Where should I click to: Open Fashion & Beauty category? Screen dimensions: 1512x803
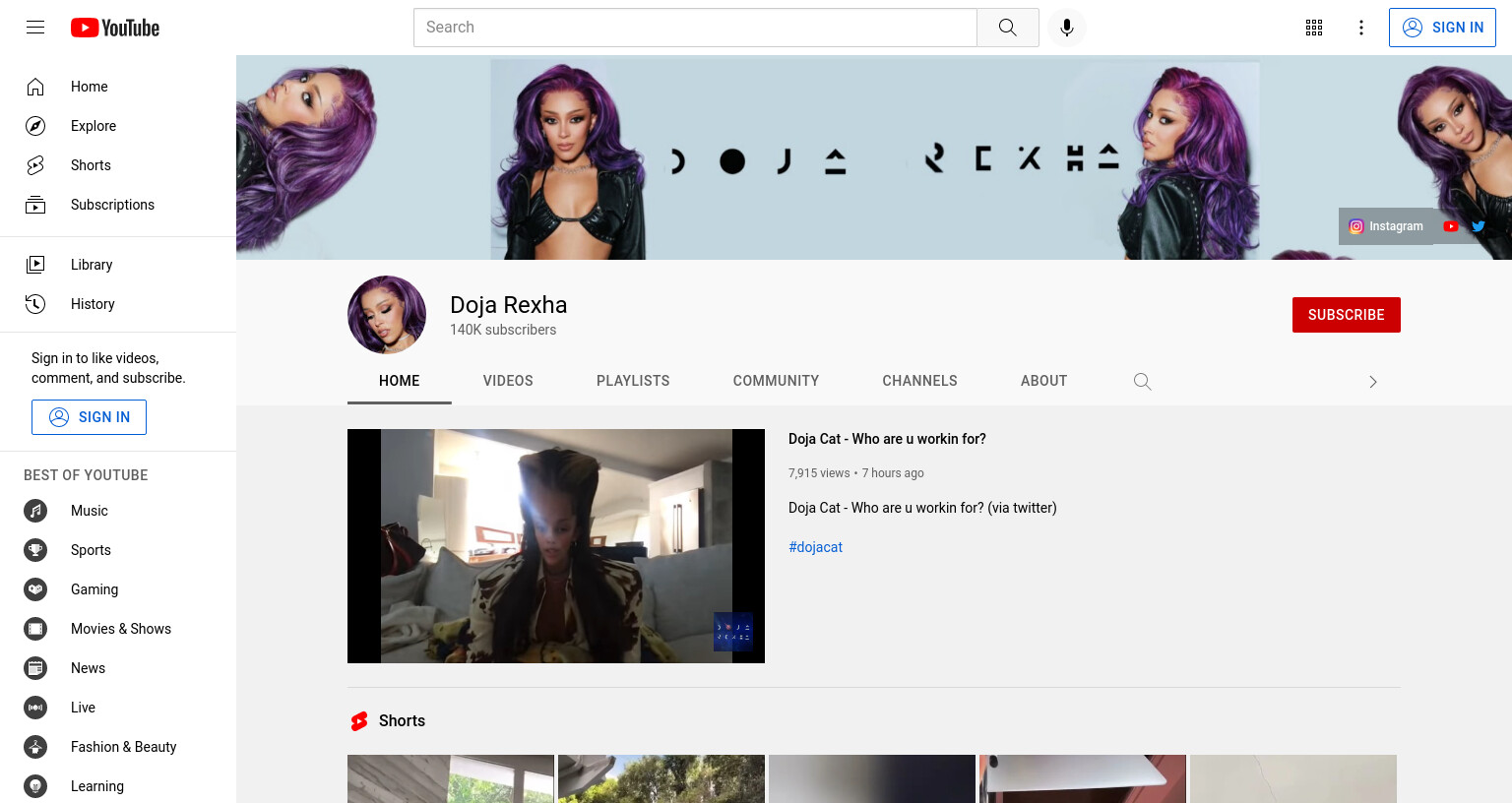pyautogui.click(x=118, y=747)
